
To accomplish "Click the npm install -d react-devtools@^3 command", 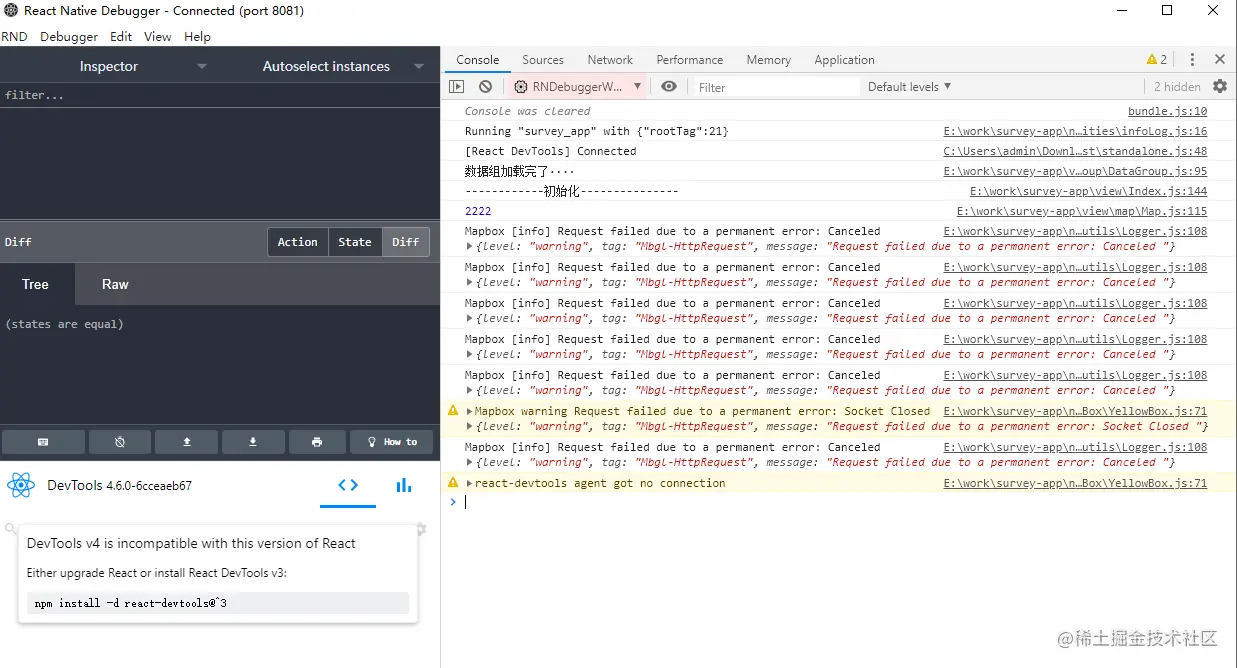I will 218,603.
